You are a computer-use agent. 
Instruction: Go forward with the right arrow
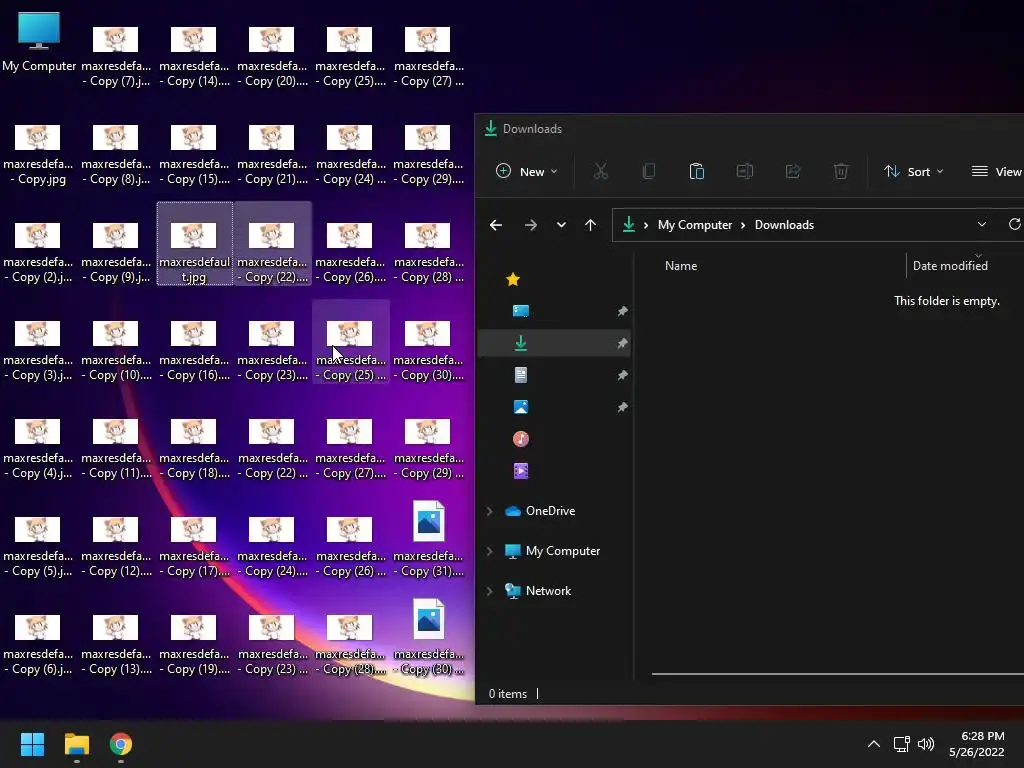[x=530, y=225]
